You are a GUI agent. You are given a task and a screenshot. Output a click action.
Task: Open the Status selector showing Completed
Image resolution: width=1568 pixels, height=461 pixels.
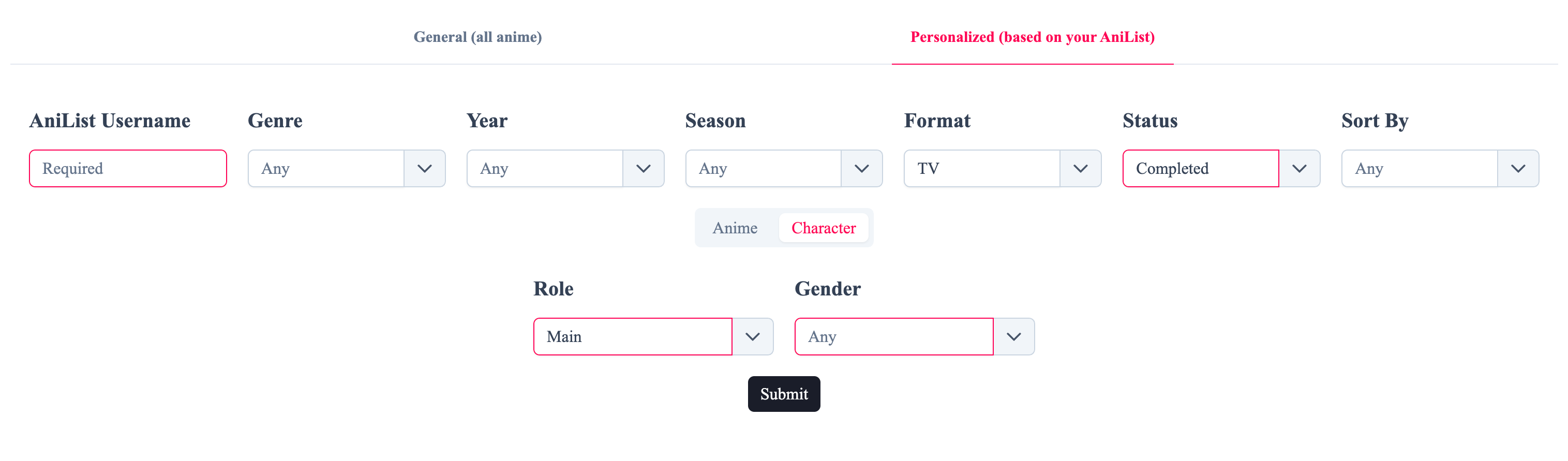[x=1199, y=169]
